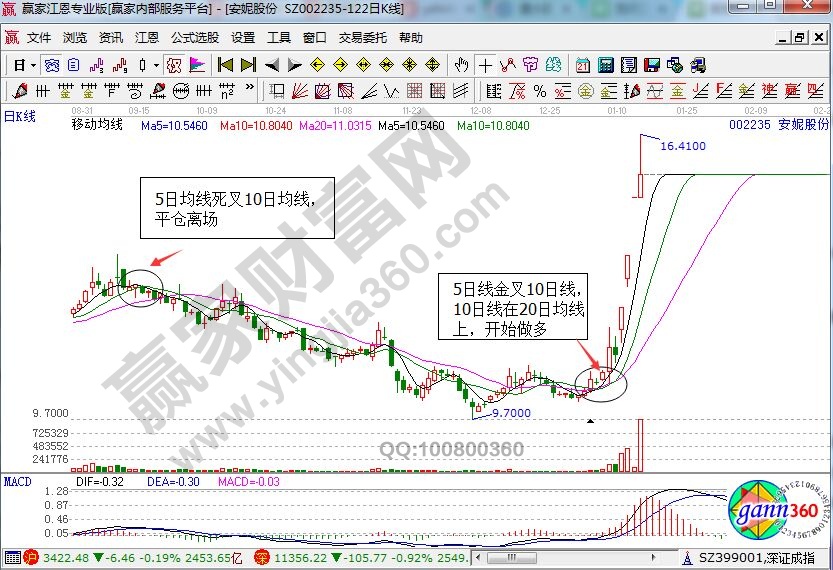
Task: Click the 移动均线 indicator label
Action: 97,125
